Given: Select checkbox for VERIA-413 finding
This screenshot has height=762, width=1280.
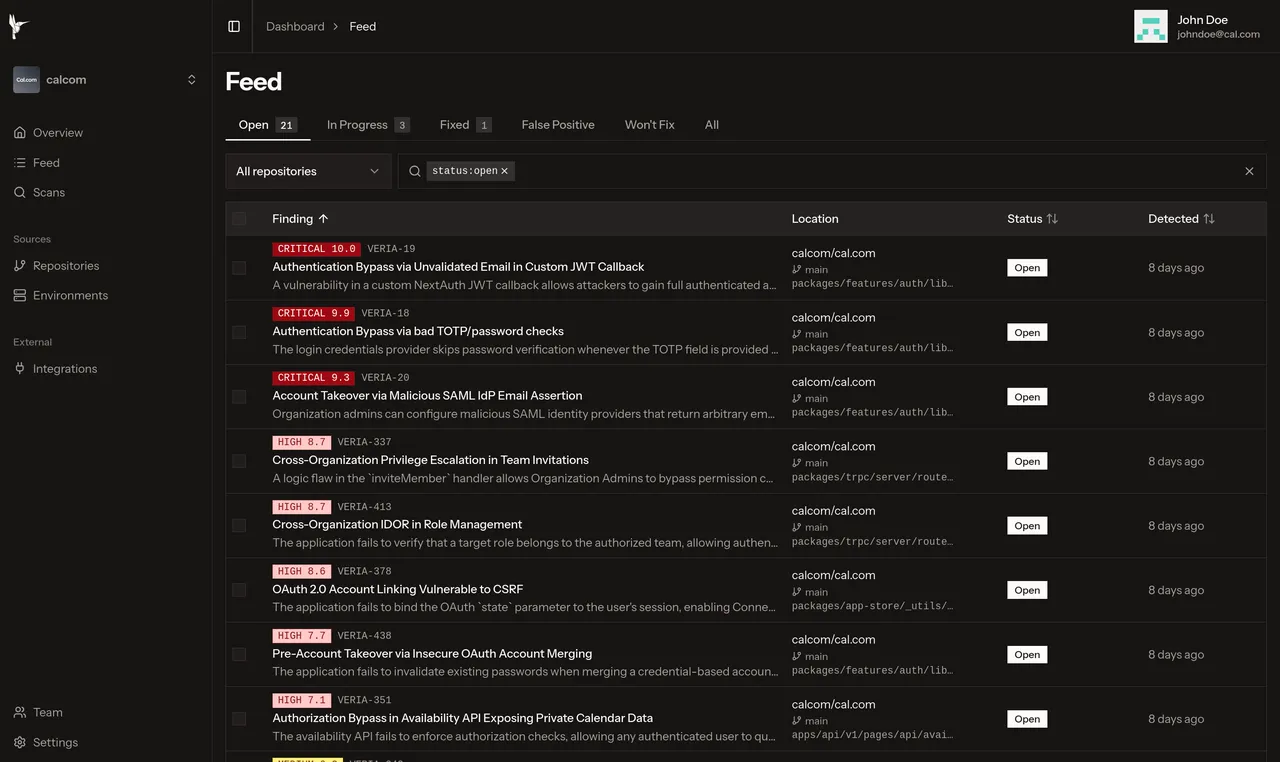Looking at the screenshot, I should [x=239, y=526].
